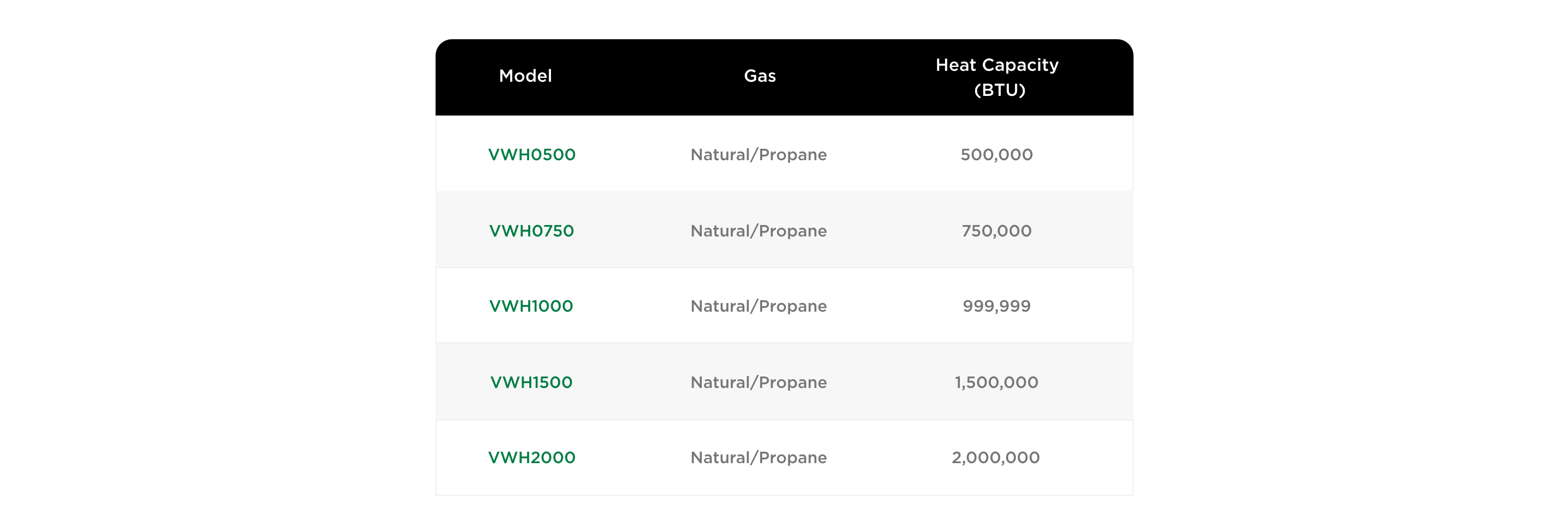
Task: Select the 1,500,000 heat capacity cell
Action: point(996,382)
